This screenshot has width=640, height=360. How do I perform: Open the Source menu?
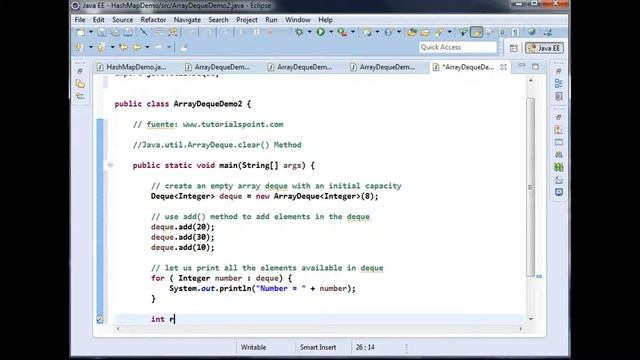(x=122, y=20)
